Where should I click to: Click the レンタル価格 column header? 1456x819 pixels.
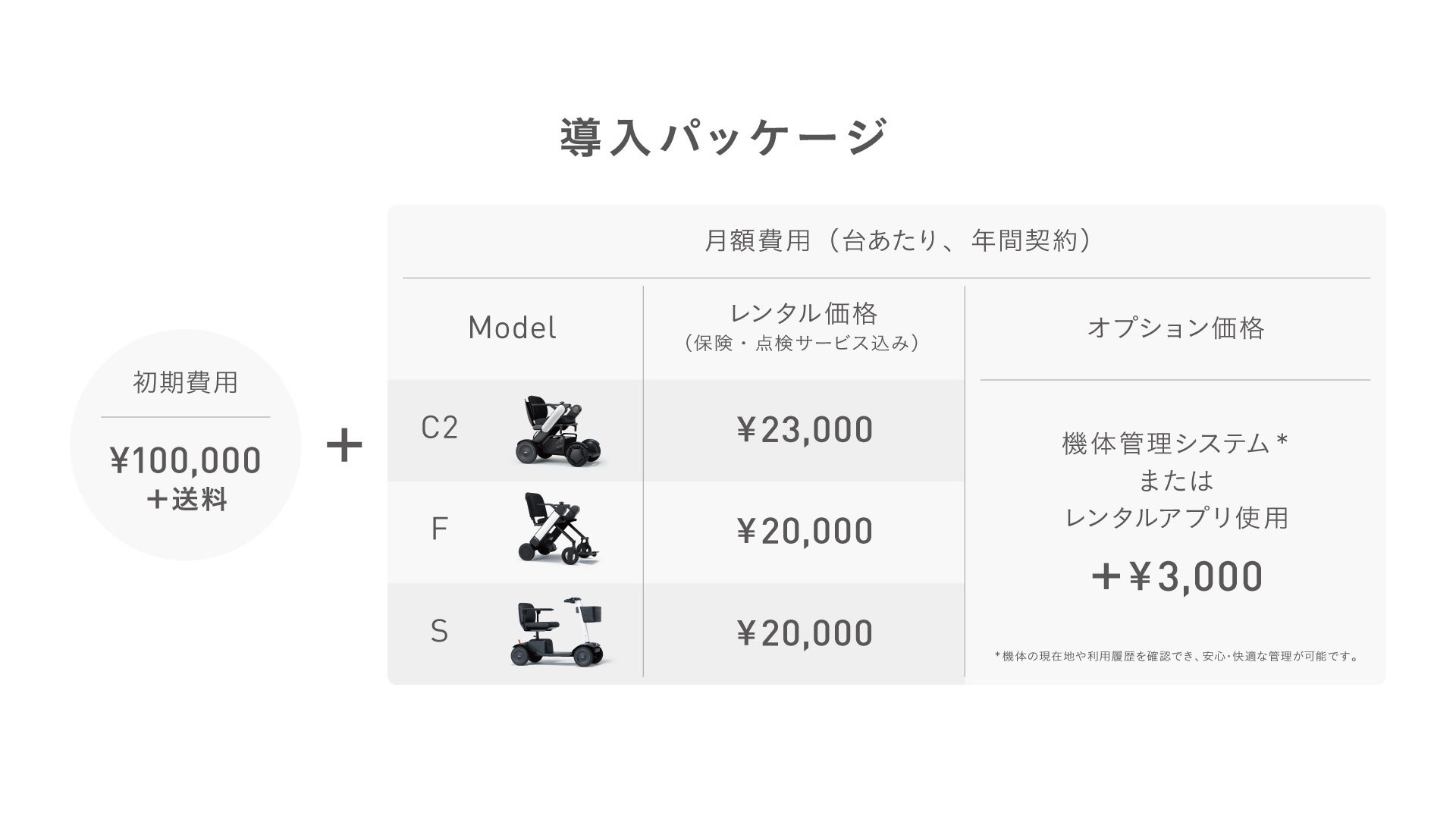[x=803, y=313]
